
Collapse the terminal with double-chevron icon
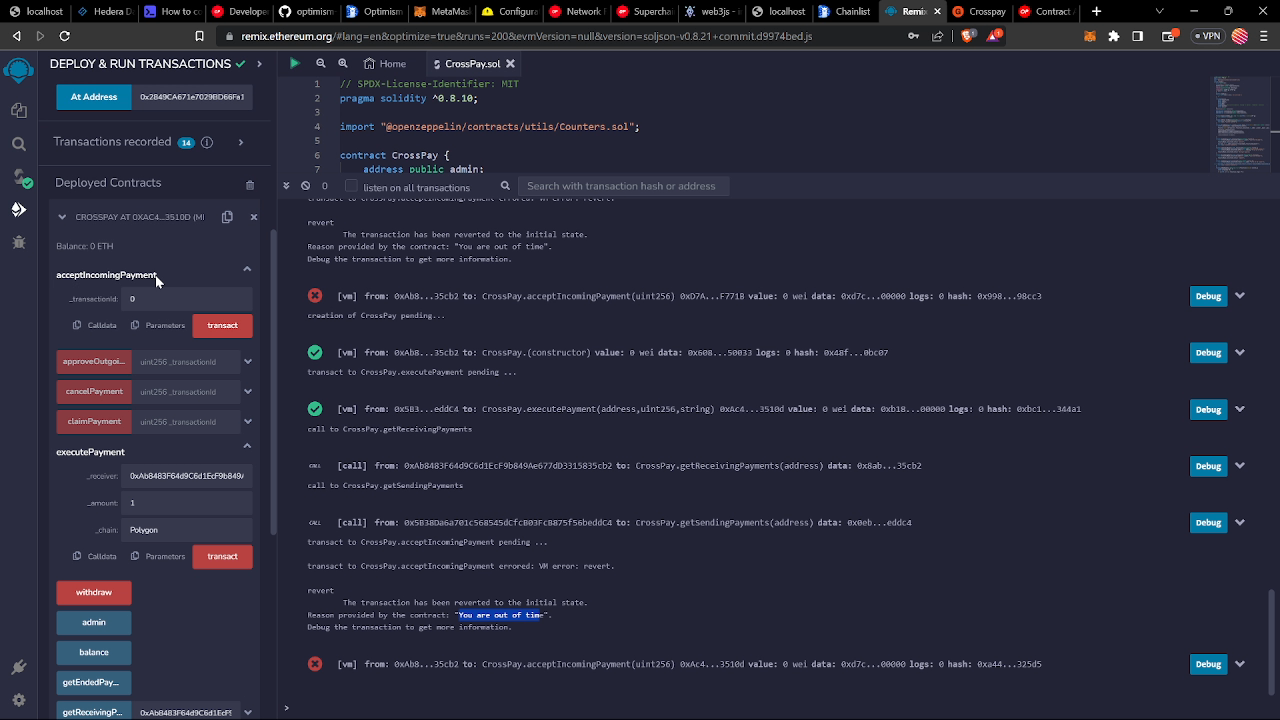[x=287, y=186]
